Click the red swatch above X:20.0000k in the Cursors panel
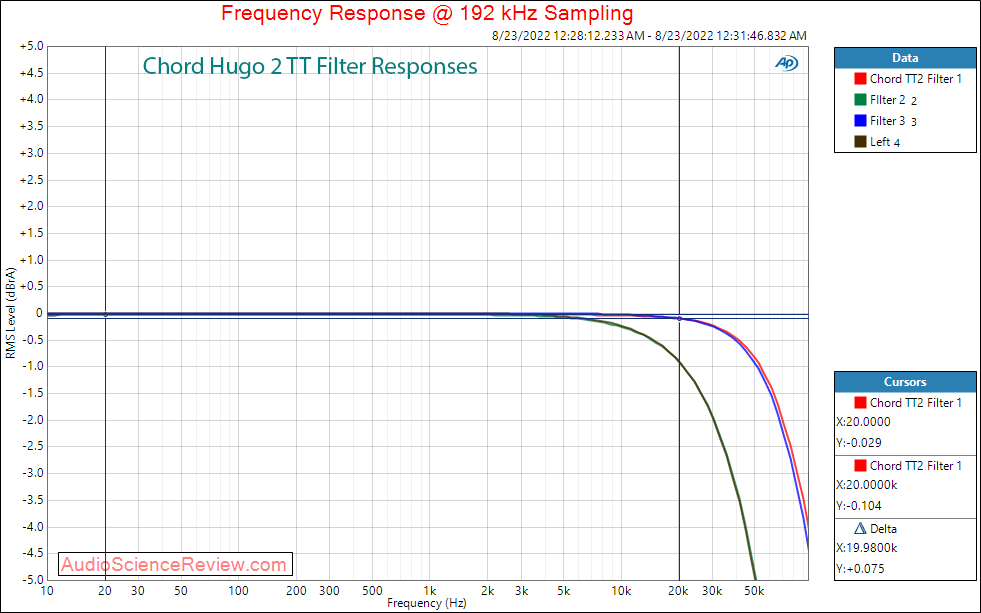This screenshot has width=981, height=613. (860, 465)
